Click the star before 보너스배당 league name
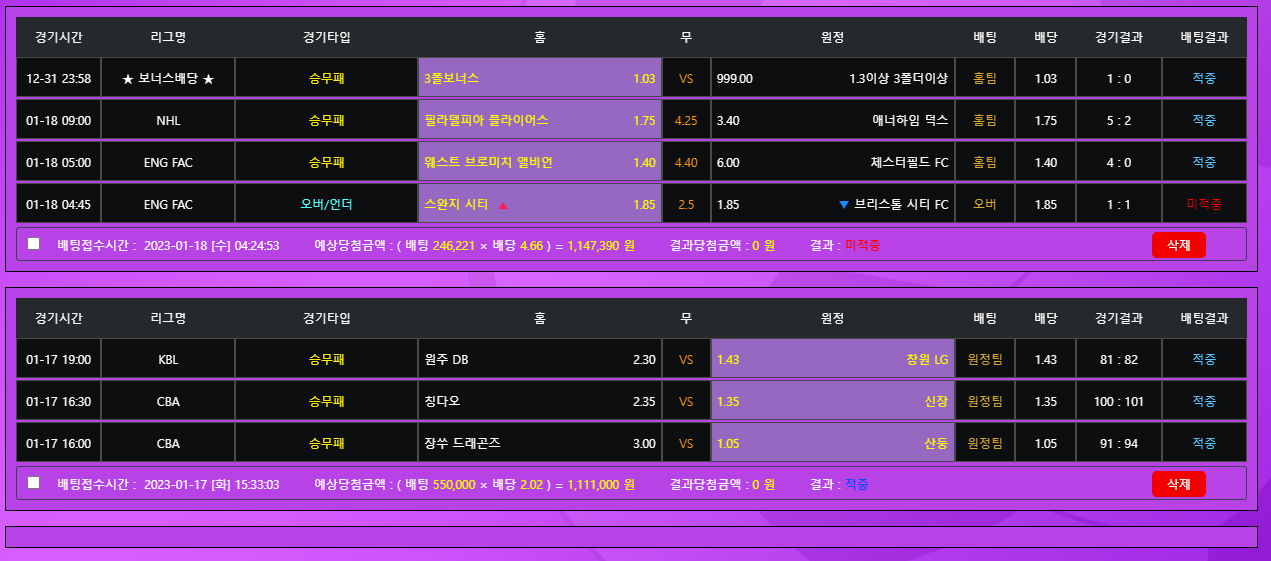Image resolution: width=1271 pixels, height=561 pixels. (128, 79)
